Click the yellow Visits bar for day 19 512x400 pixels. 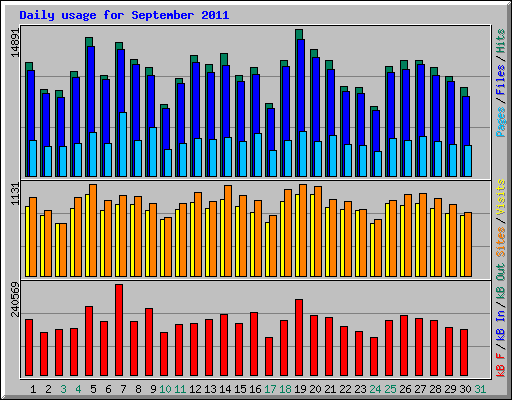coord(297,235)
